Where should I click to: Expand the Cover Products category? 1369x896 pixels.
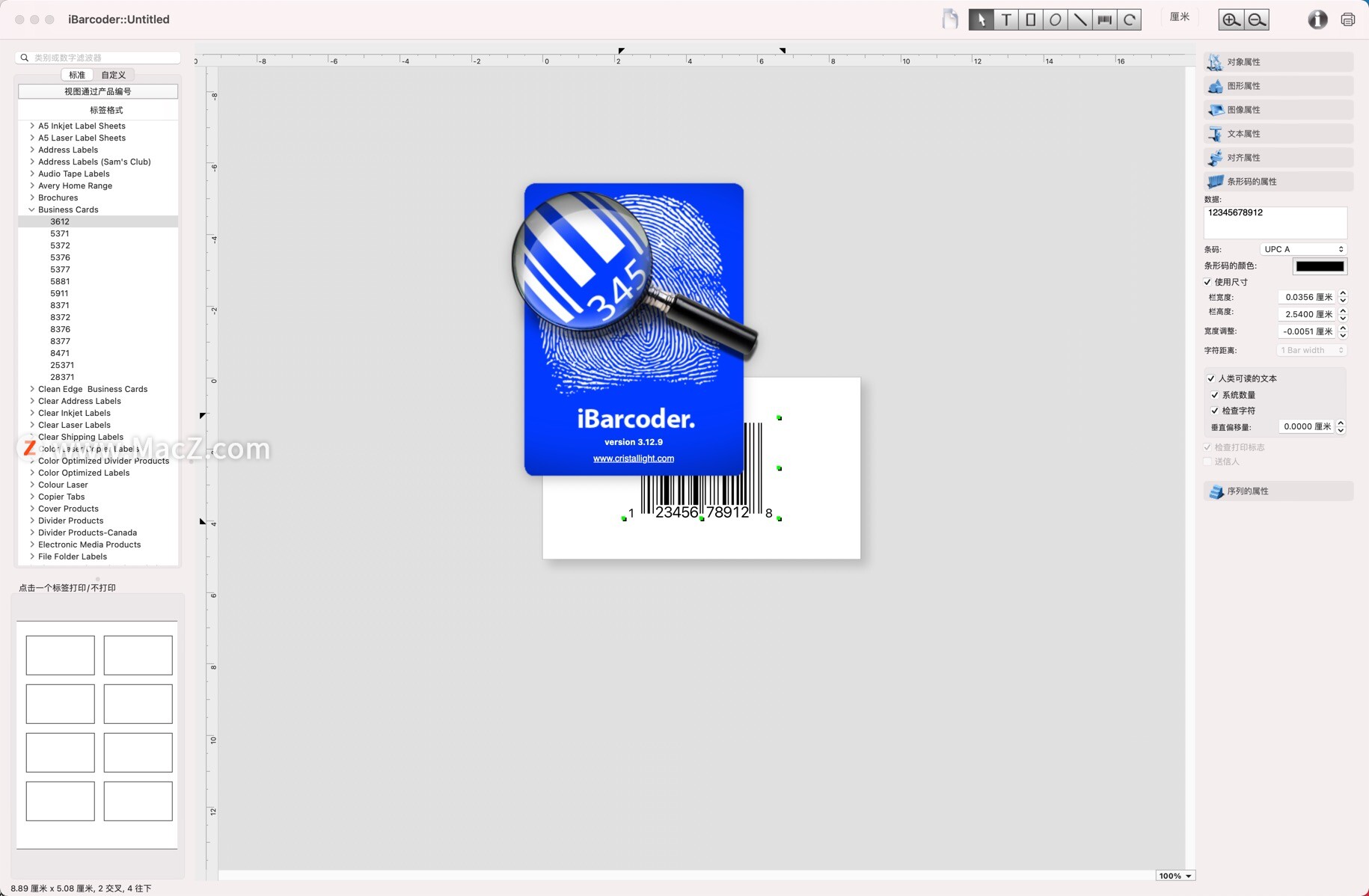coord(31,509)
